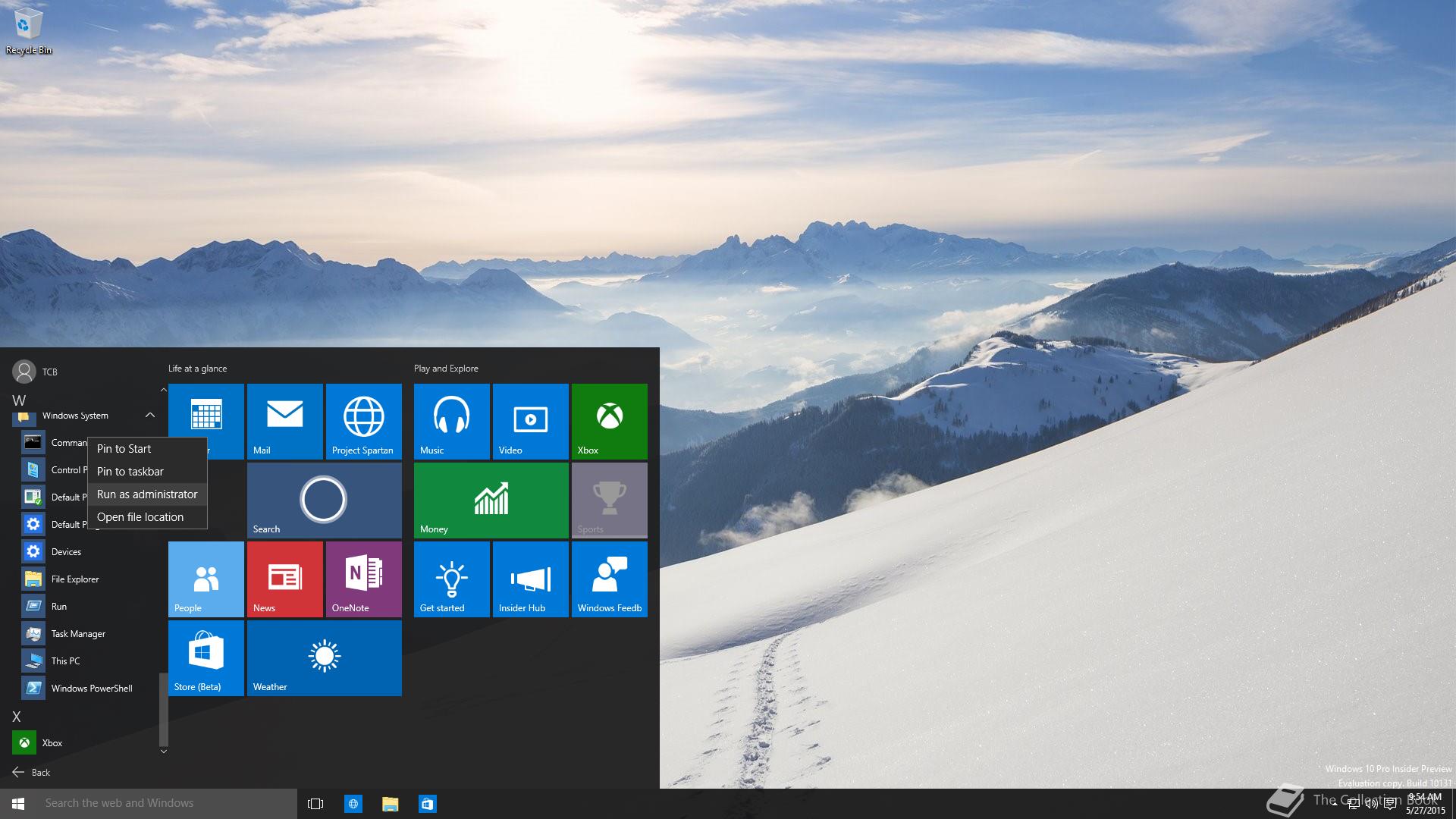This screenshot has width=1456, height=819.
Task: Click the volume icon in system tray
Action: click(x=1371, y=804)
